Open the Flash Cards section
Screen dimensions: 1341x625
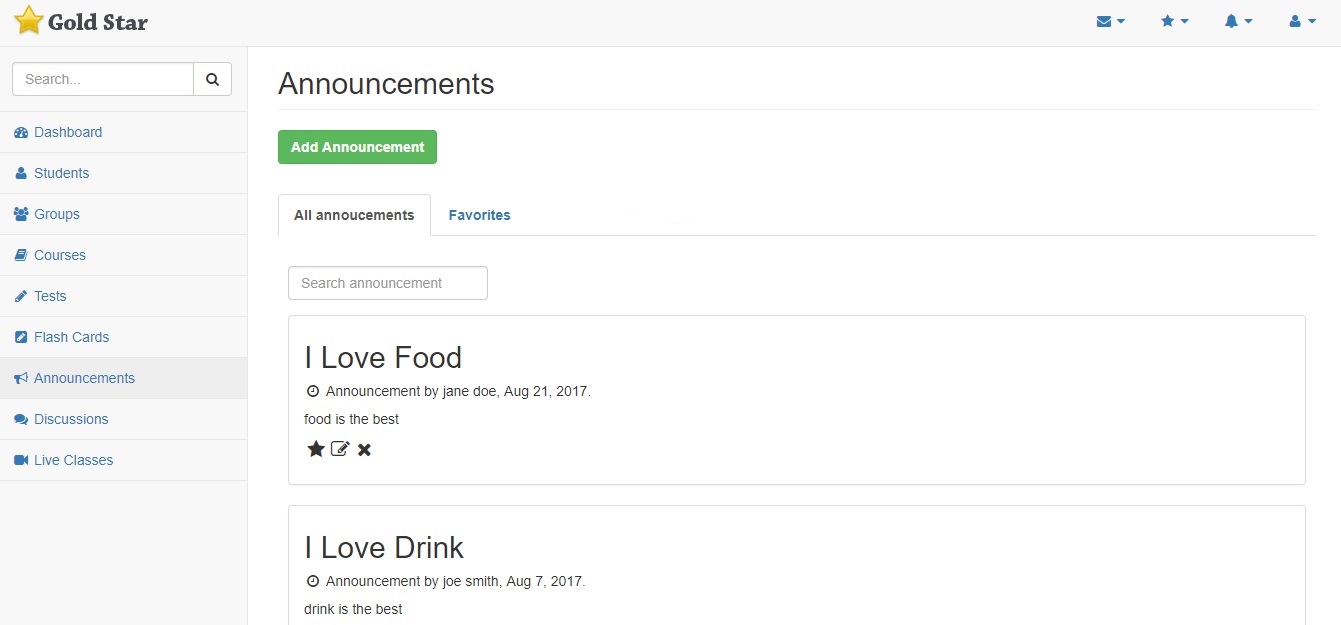pyautogui.click(x=71, y=337)
